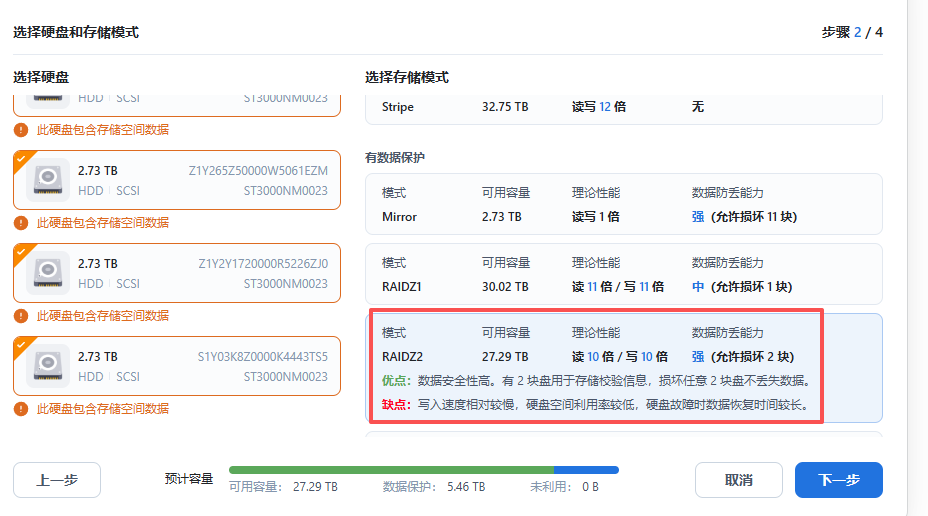The height and width of the screenshot is (516, 928).
Task: Click the warning icon under the topmost cut-off disk
Action: pos(21,130)
